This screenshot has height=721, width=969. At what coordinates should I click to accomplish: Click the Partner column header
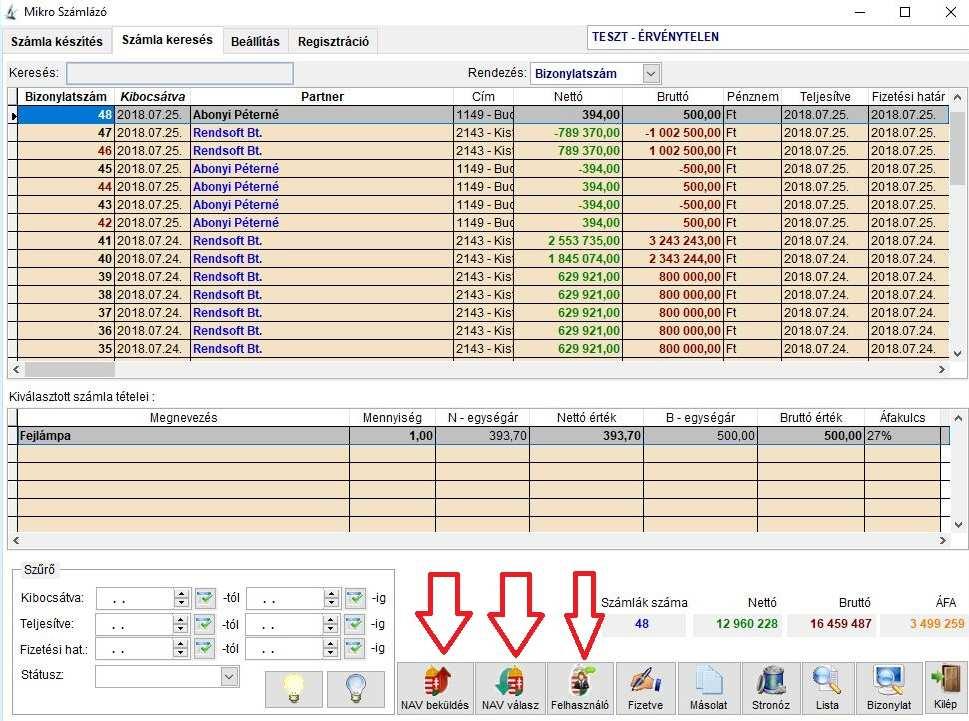click(x=322, y=96)
